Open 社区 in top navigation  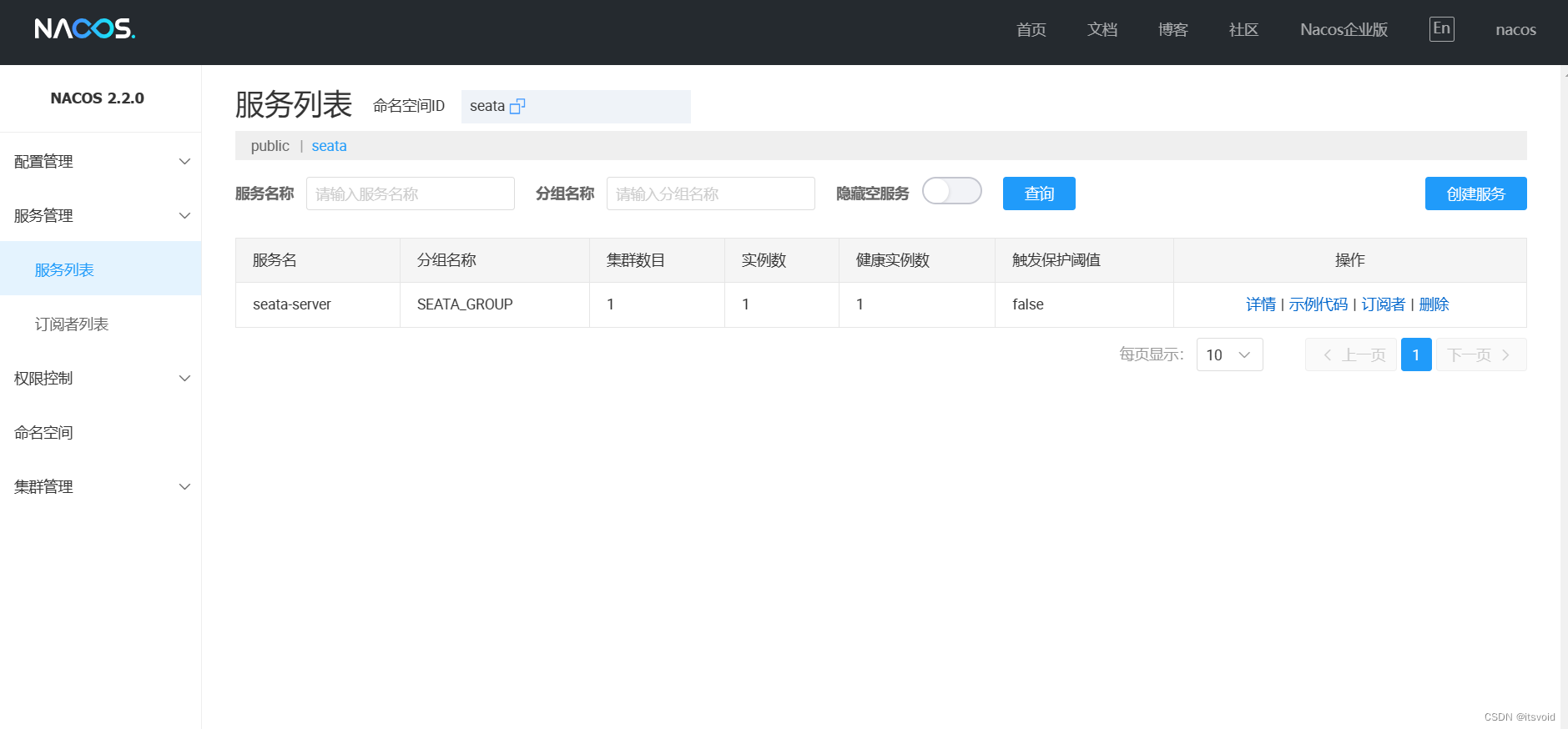pyautogui.click(x=1243, y=30)
